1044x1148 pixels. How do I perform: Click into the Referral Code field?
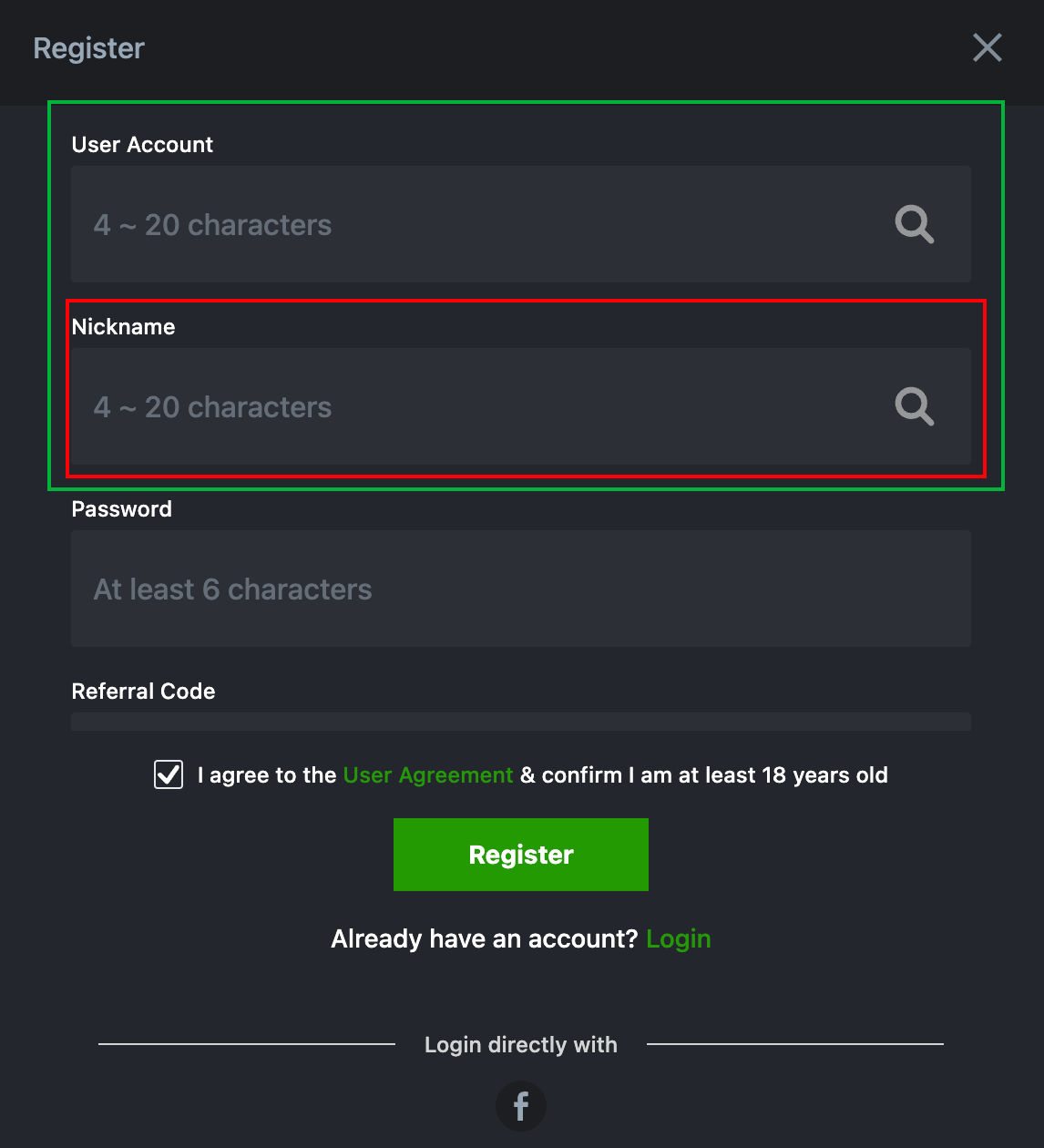521,722
